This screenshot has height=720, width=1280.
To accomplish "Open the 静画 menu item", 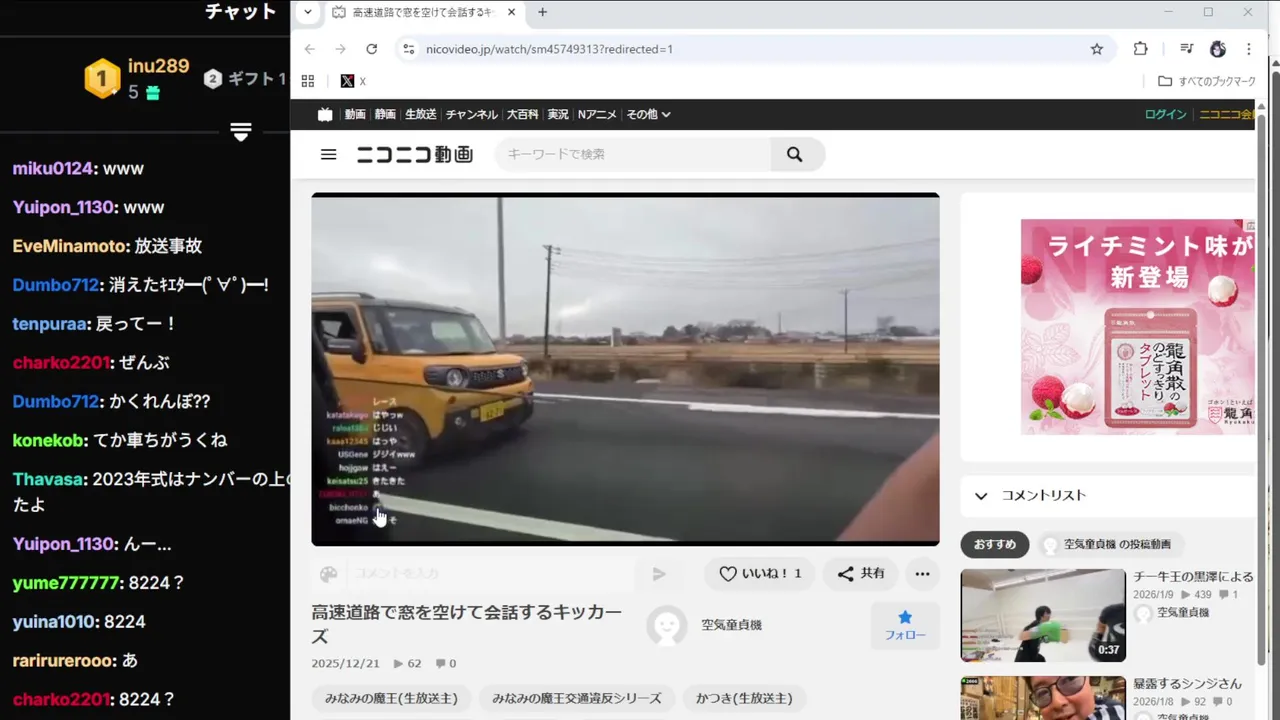I will tap(385, 114).
